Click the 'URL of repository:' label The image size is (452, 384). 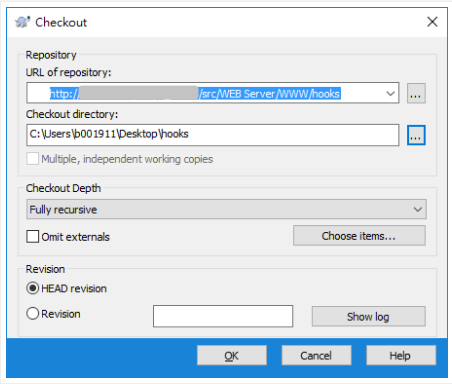(69, 72)
